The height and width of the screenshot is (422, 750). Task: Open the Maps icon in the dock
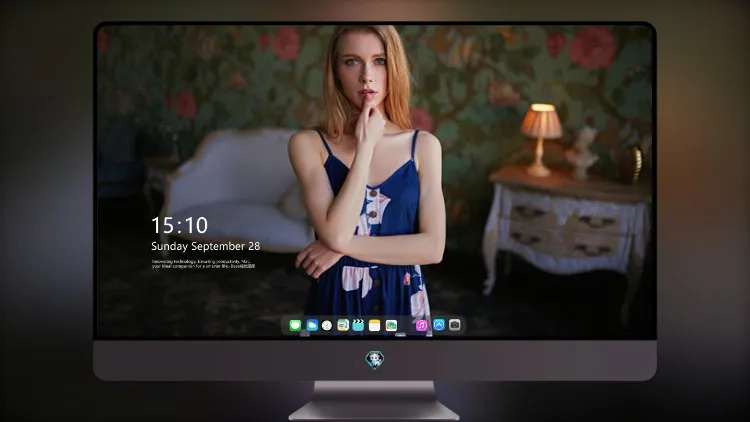343,325
